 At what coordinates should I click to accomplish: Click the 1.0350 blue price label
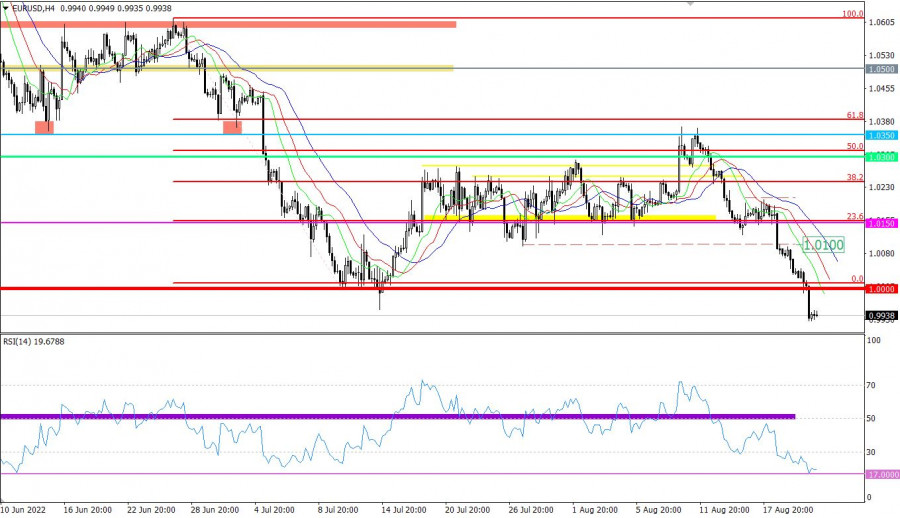(881, 135)
